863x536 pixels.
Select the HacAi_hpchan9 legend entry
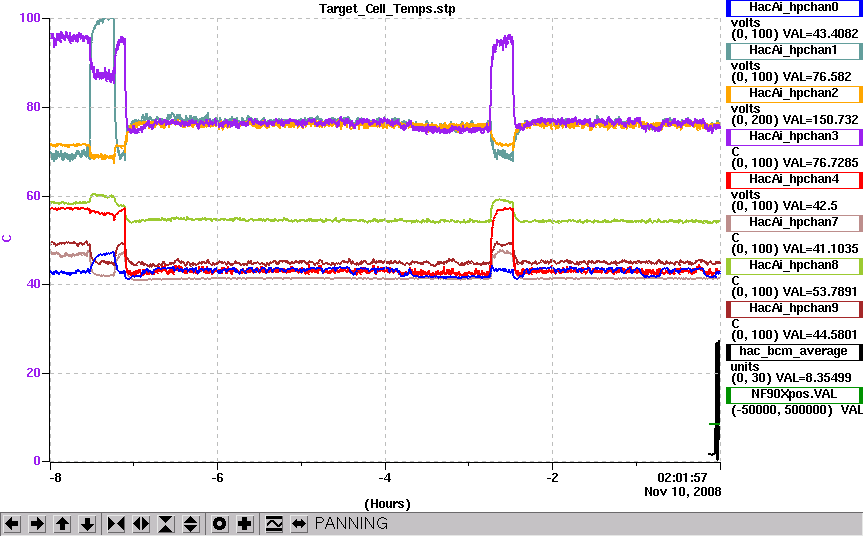(794, 308)
